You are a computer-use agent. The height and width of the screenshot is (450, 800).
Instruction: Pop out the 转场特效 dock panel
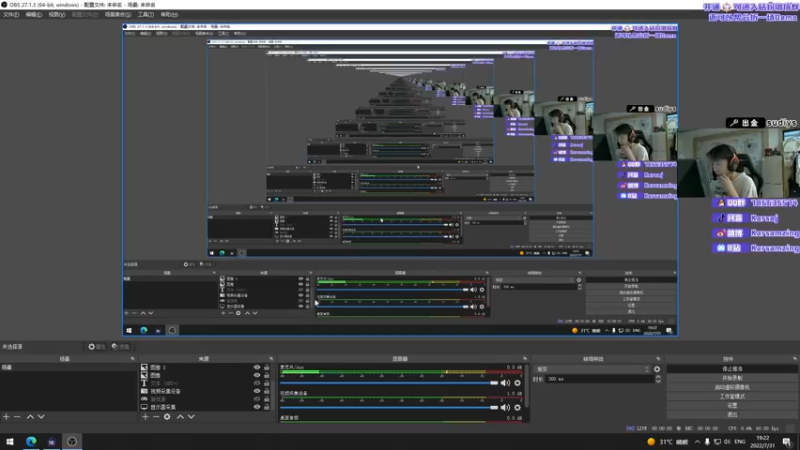coord(658,359)
